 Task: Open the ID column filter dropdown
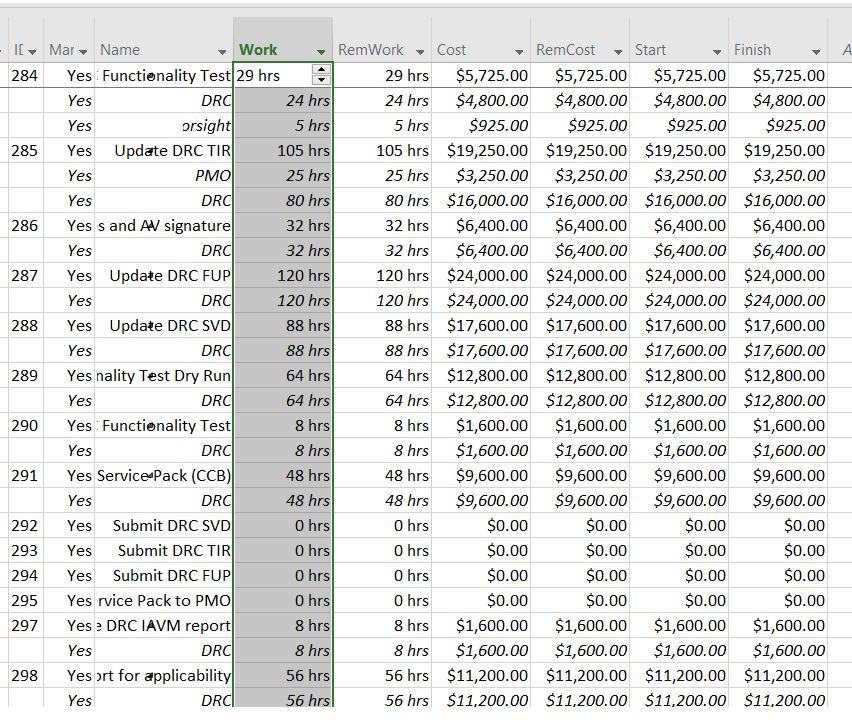(32, 52)
